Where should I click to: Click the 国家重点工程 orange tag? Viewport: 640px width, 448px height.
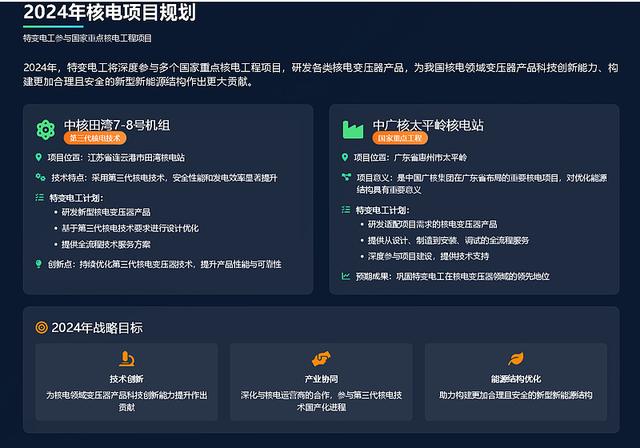coord(400,138)
